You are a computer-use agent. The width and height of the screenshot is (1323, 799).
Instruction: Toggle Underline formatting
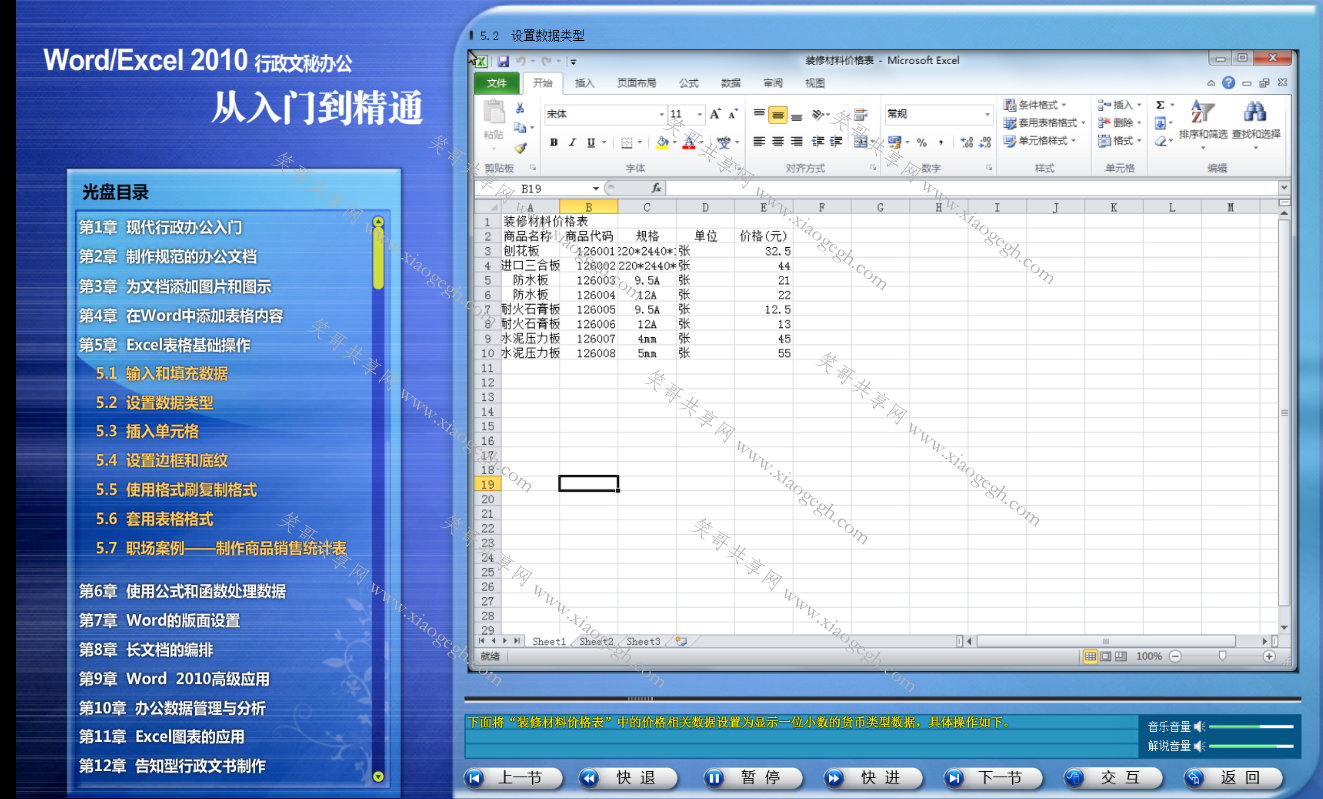tap(591, 143)
